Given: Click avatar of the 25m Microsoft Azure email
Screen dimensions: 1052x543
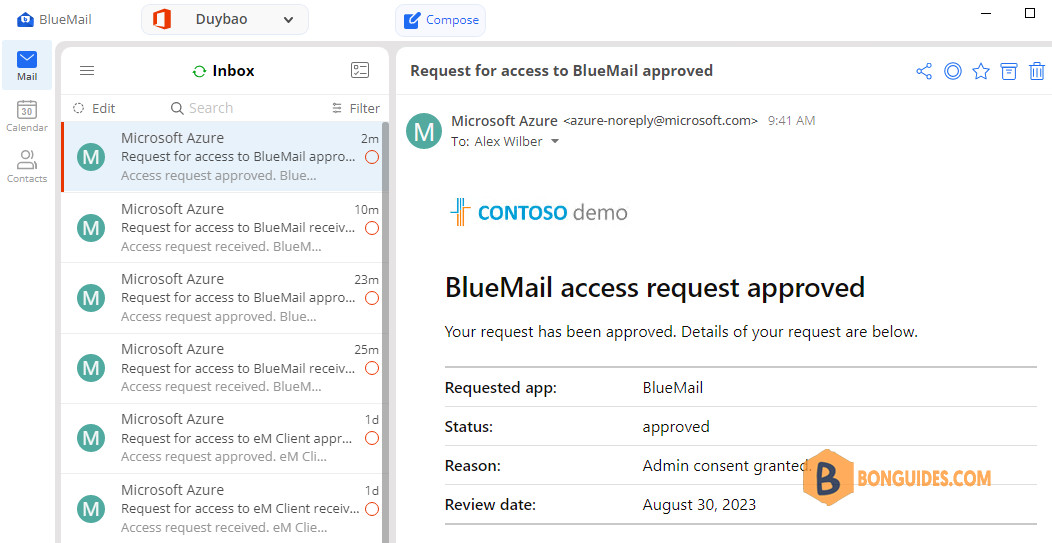Looking at the screenshot, I should (x=91, y=368).
